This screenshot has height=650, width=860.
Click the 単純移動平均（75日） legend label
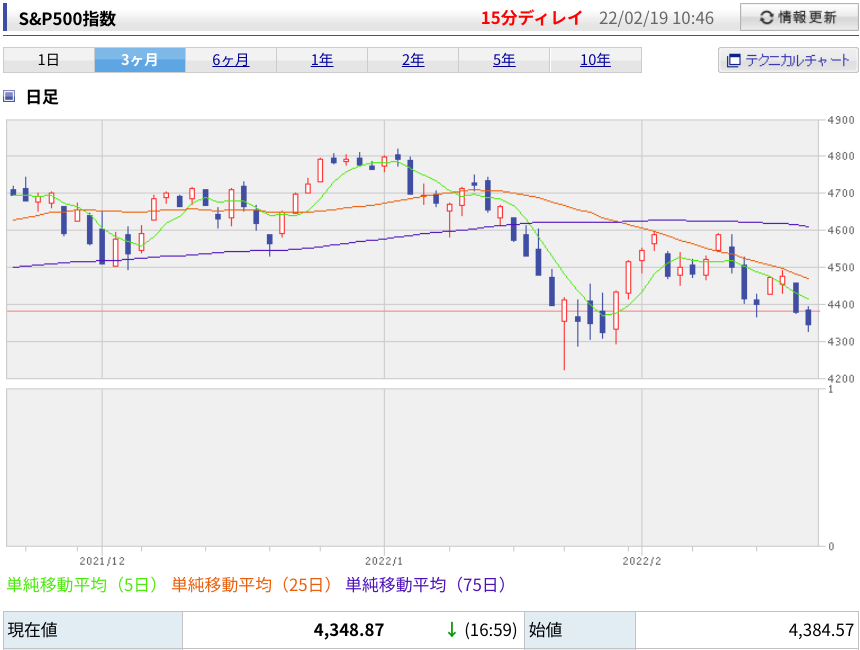point(426,585)
